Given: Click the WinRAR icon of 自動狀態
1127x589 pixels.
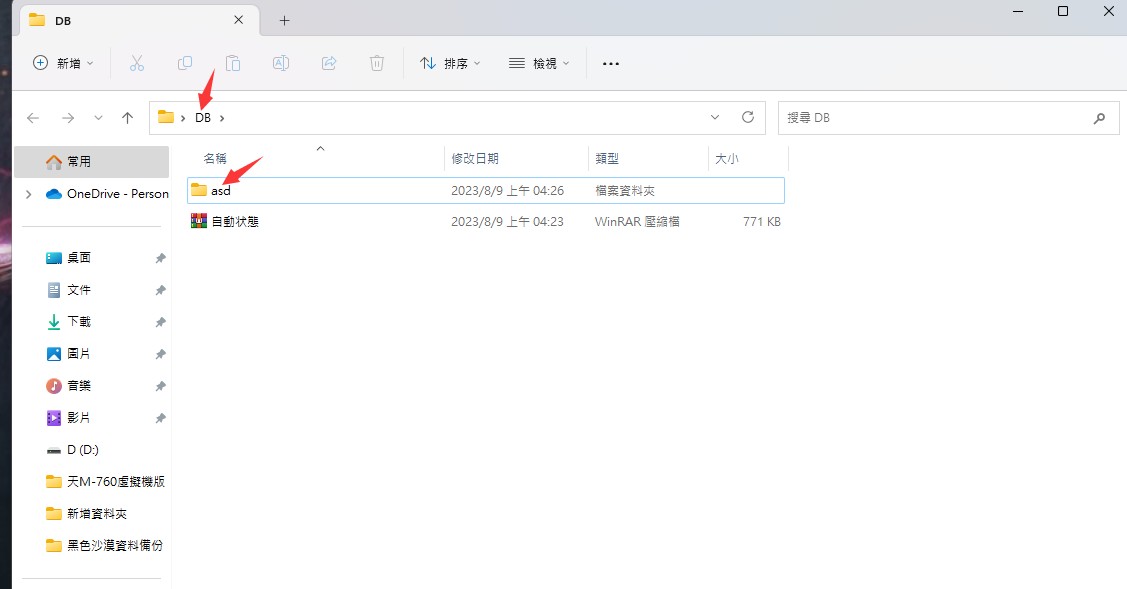Looking at the screenshot, I should pyautogui.click(x=198, y=221).
